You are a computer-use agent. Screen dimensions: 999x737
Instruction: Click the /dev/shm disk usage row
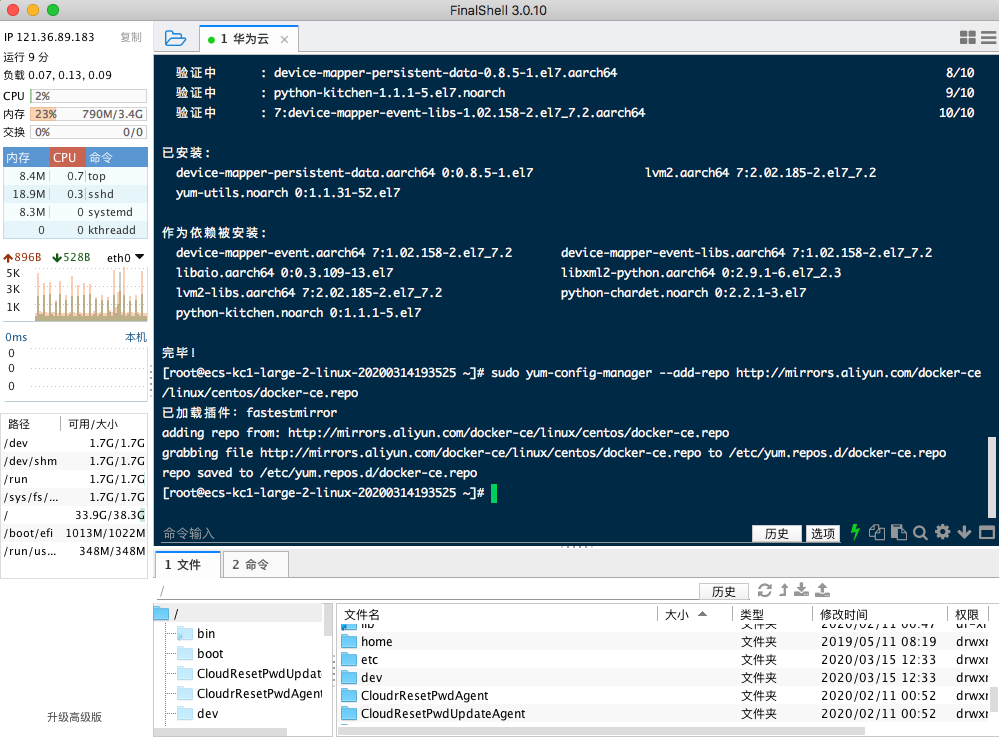75,461
